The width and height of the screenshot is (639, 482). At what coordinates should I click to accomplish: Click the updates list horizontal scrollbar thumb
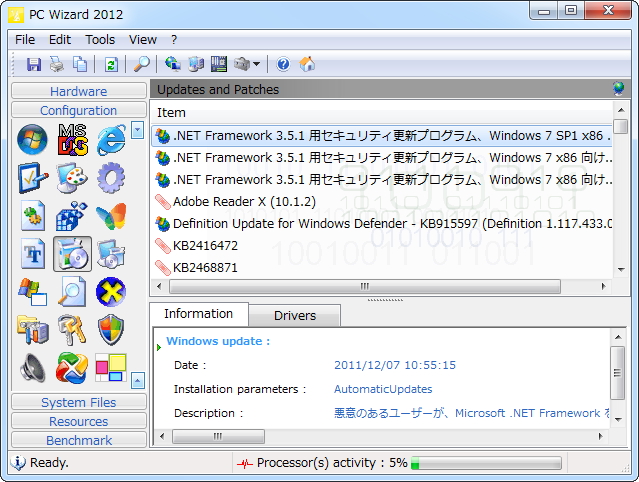pyautogui.click(x=365, y=286)
